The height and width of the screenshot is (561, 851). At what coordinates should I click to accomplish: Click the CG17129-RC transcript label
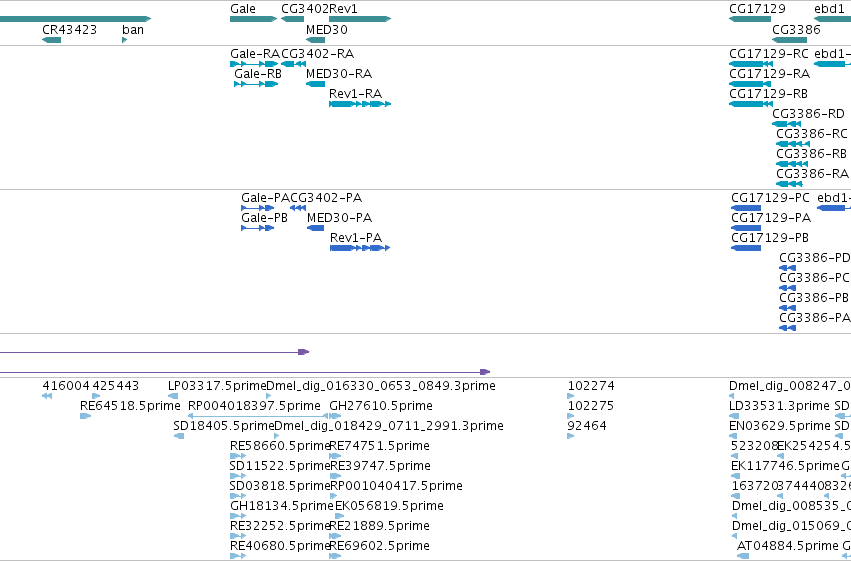[769, 54]
